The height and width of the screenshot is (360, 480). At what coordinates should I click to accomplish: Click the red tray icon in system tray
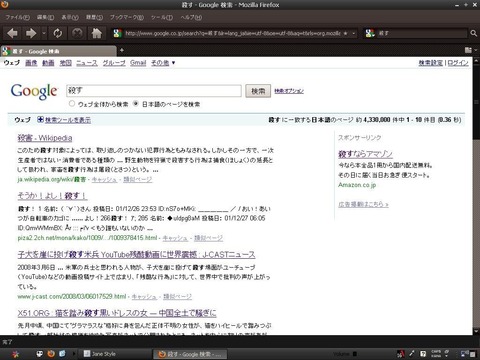401,354
